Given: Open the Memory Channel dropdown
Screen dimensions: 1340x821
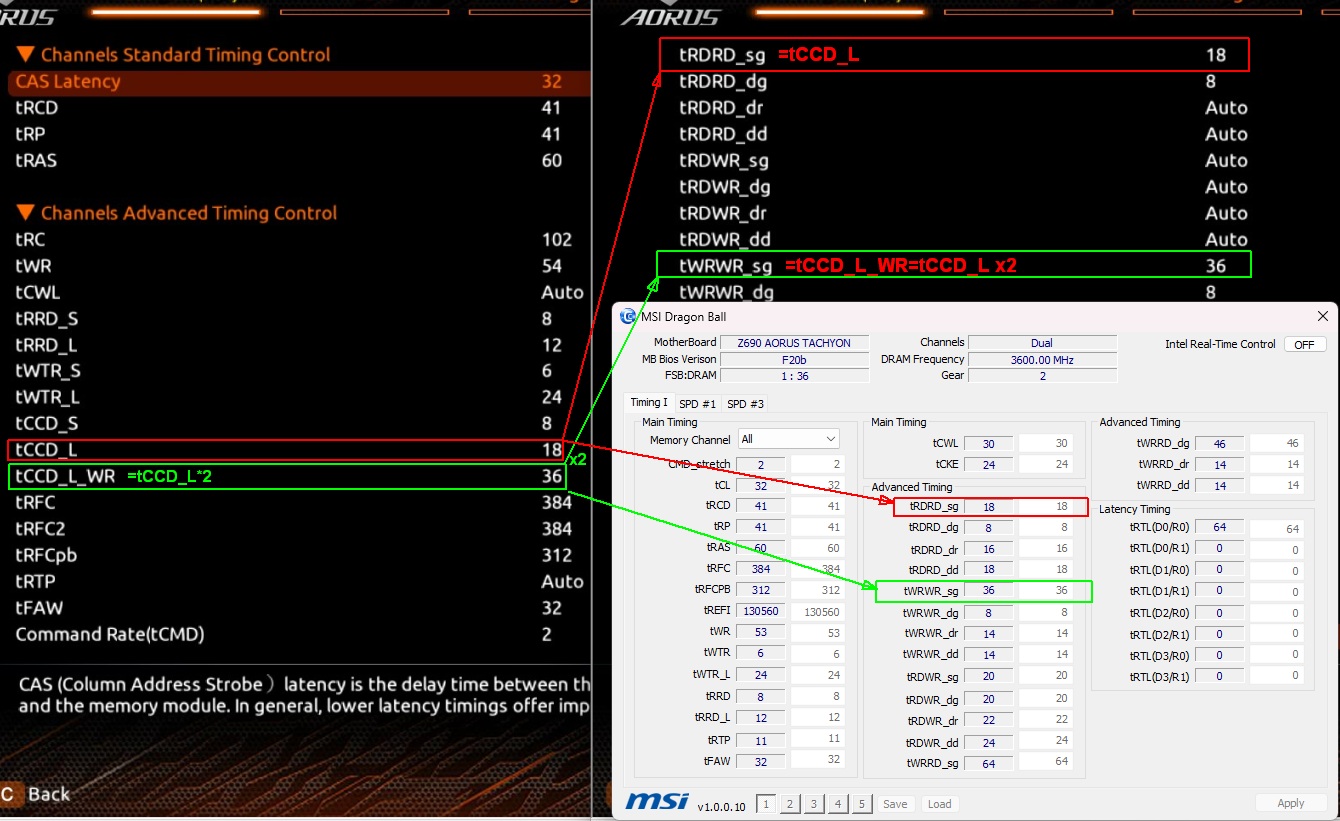Looking at the screenshot, I should (x=789, y=439).
